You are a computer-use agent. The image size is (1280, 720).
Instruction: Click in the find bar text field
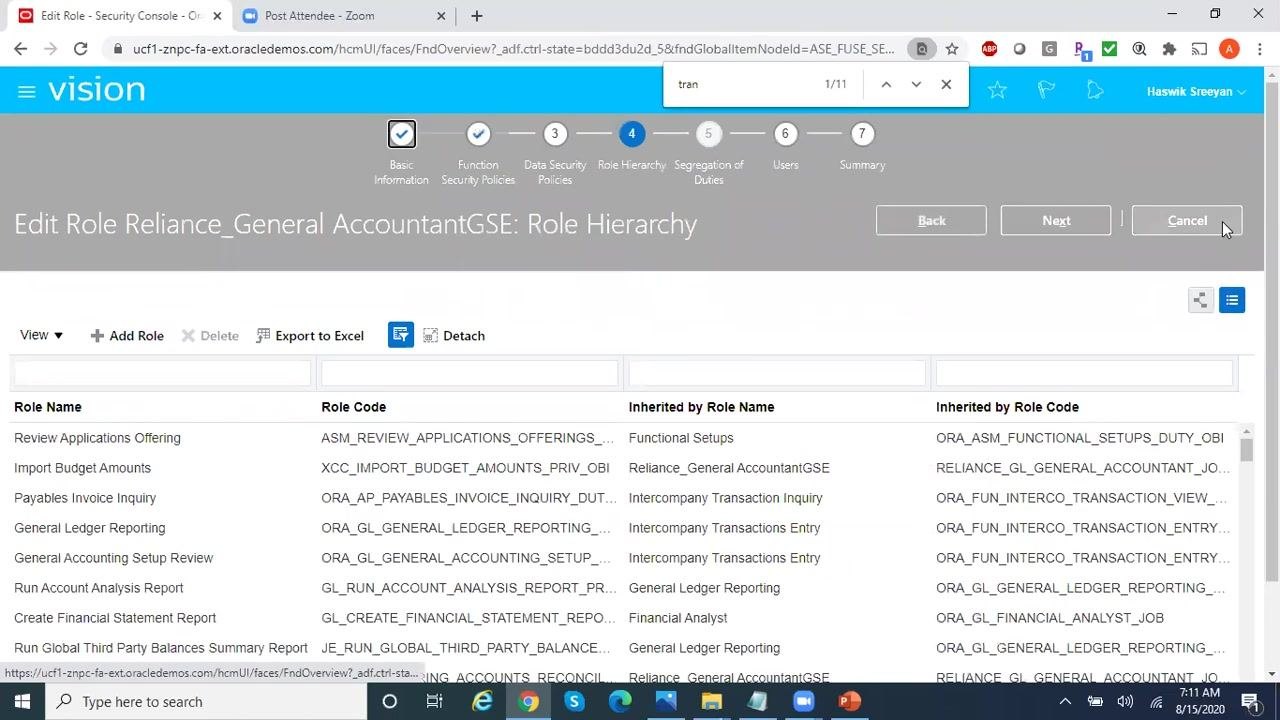745,84
